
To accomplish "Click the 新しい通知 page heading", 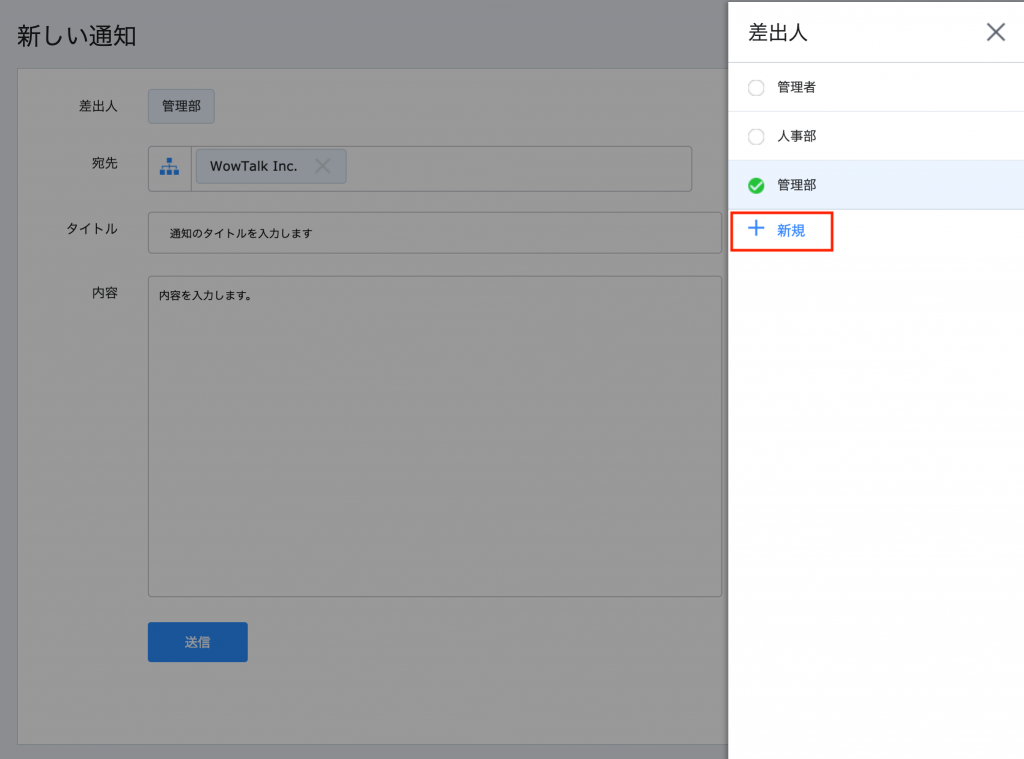I will (76, 36).
